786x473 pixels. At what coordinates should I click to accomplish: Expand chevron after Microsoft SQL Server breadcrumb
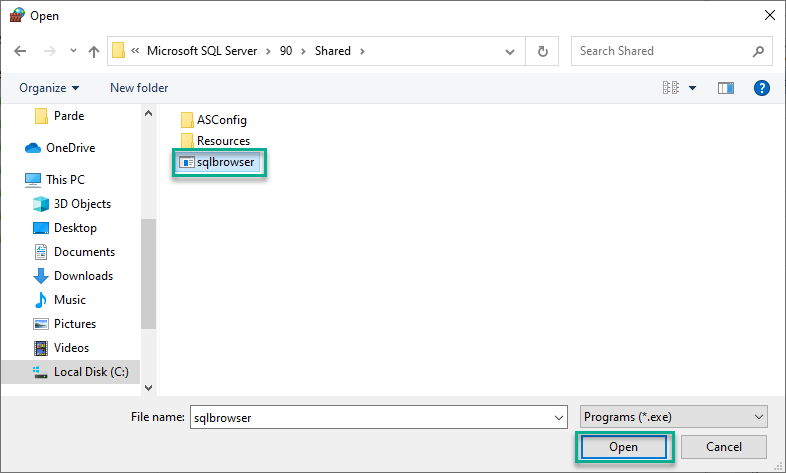click(269, 51)
